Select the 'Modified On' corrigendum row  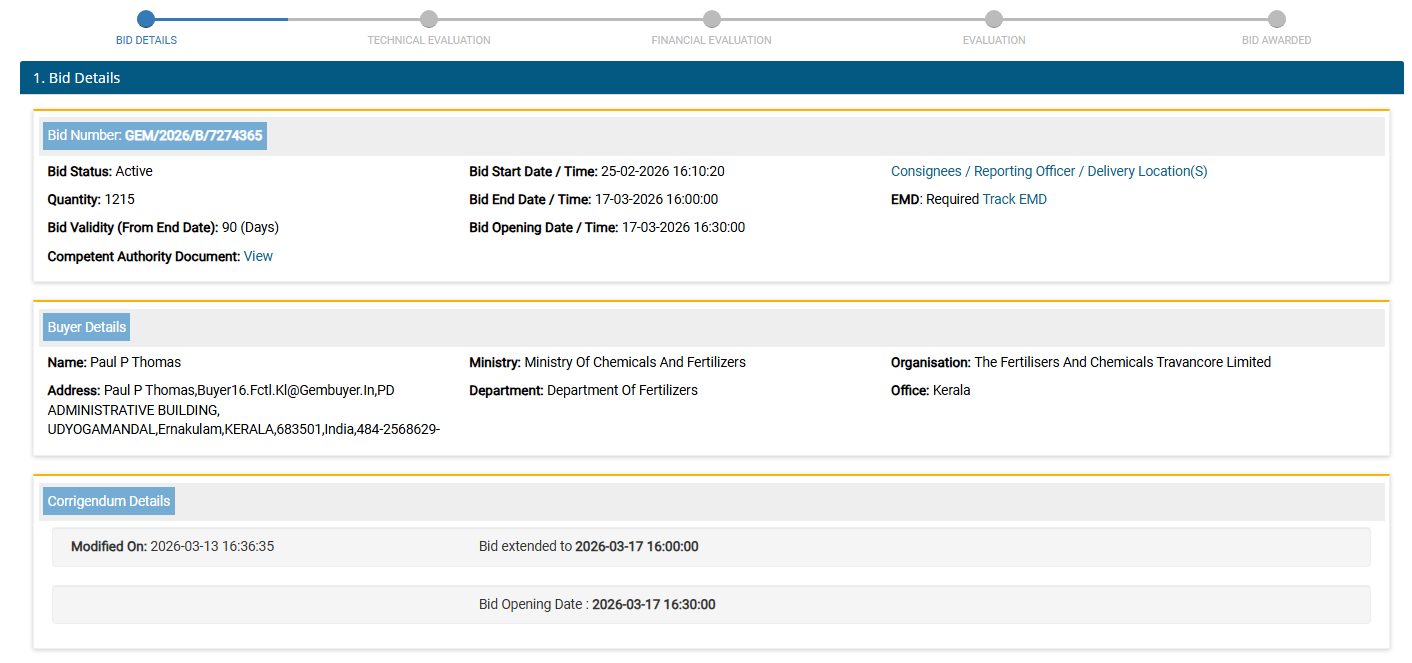[711, 547]
